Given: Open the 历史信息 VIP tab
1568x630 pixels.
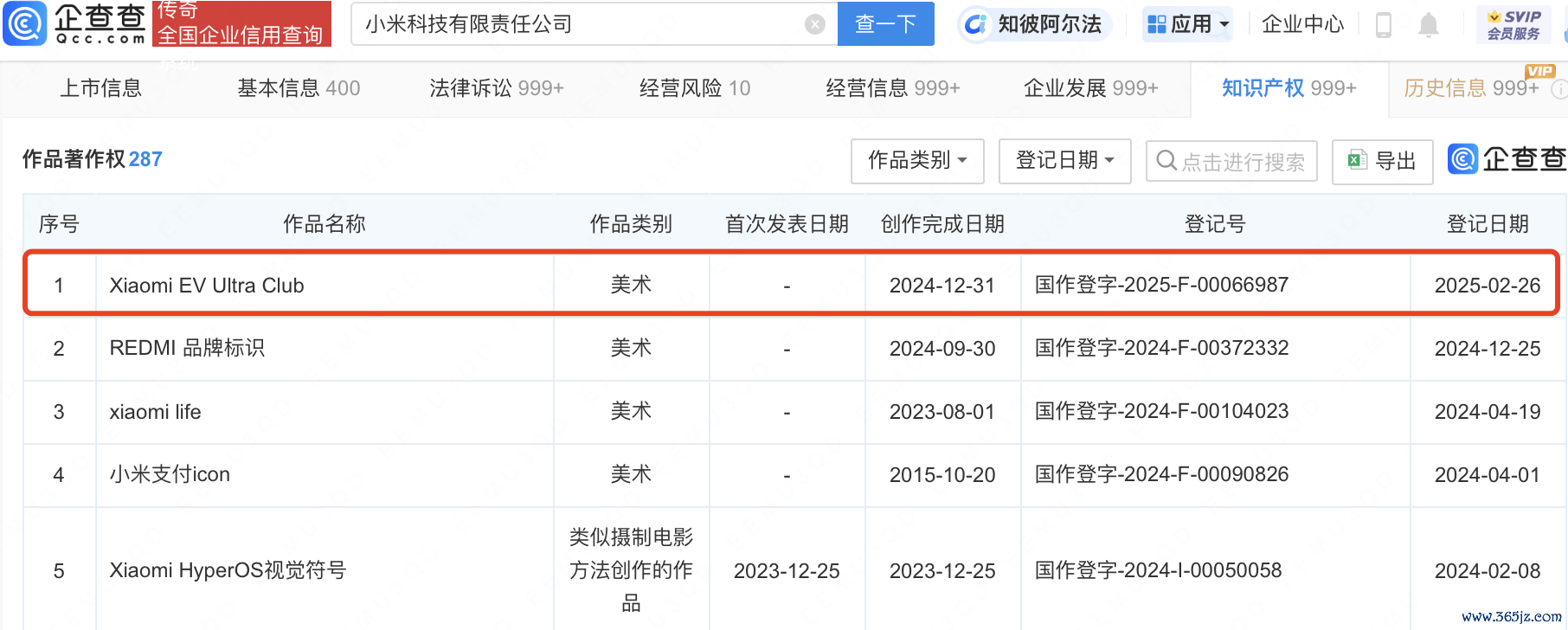Looking at the screenshot, I should click(x=1471, y=88).
